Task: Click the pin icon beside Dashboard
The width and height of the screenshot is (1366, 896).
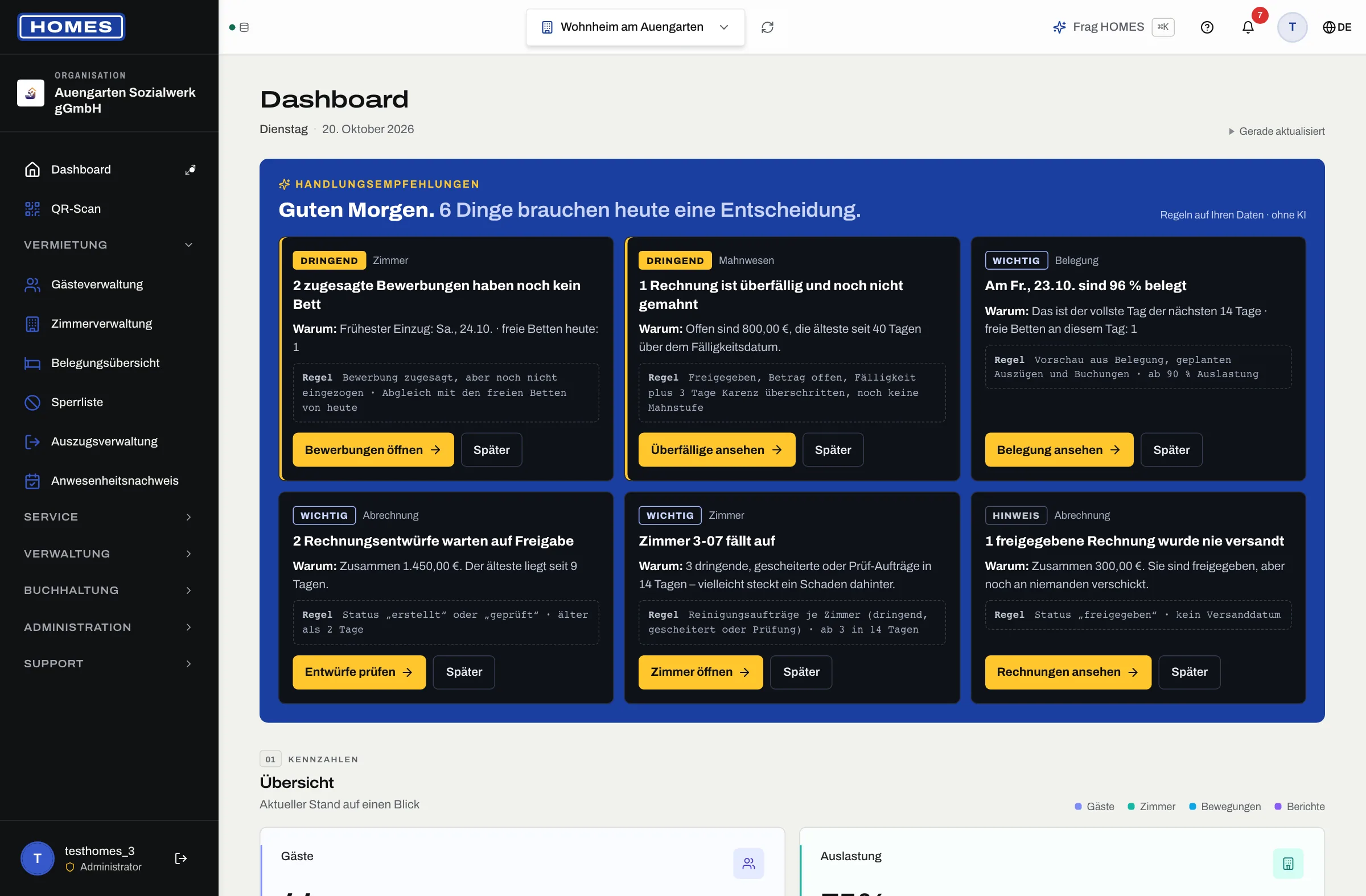Action: pos(190,169)
